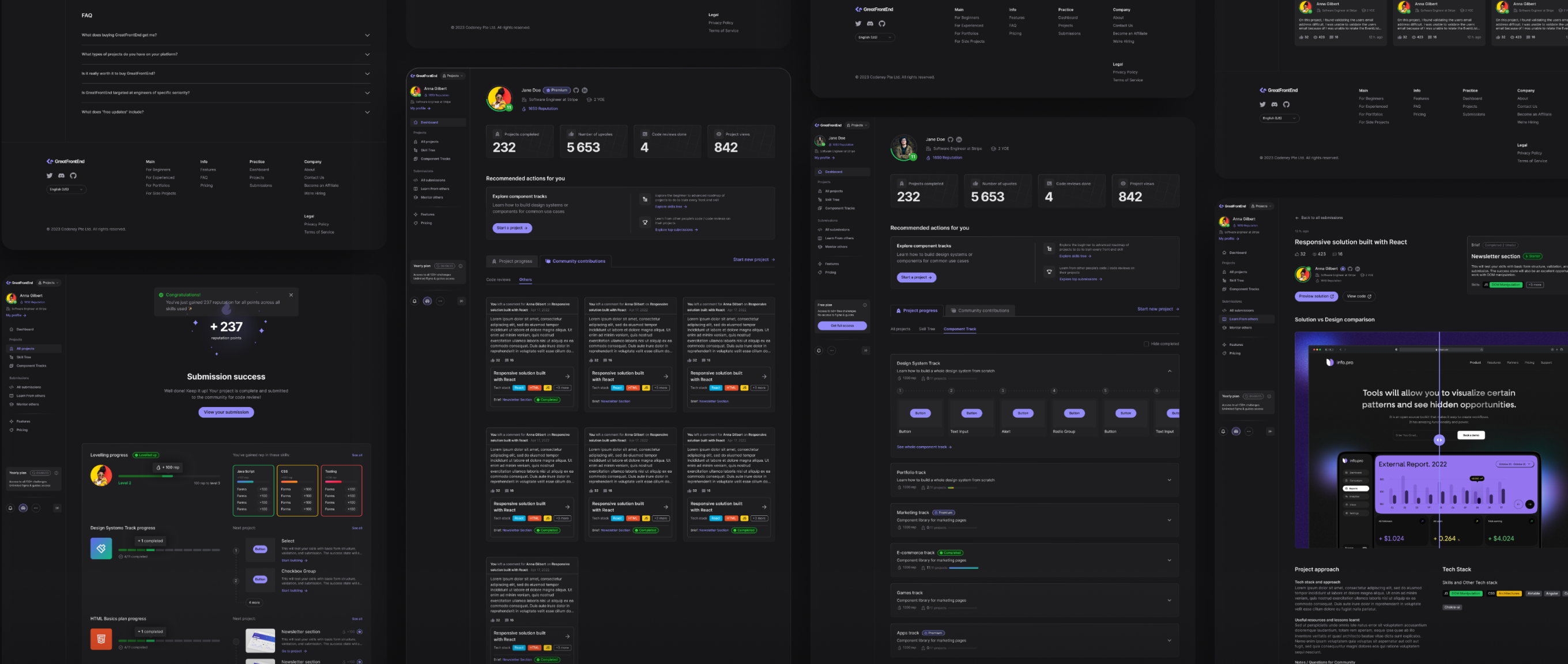Click Discord icon in Submission success frame sidebar
The image size is (1568, 664).
coord(23,508)
